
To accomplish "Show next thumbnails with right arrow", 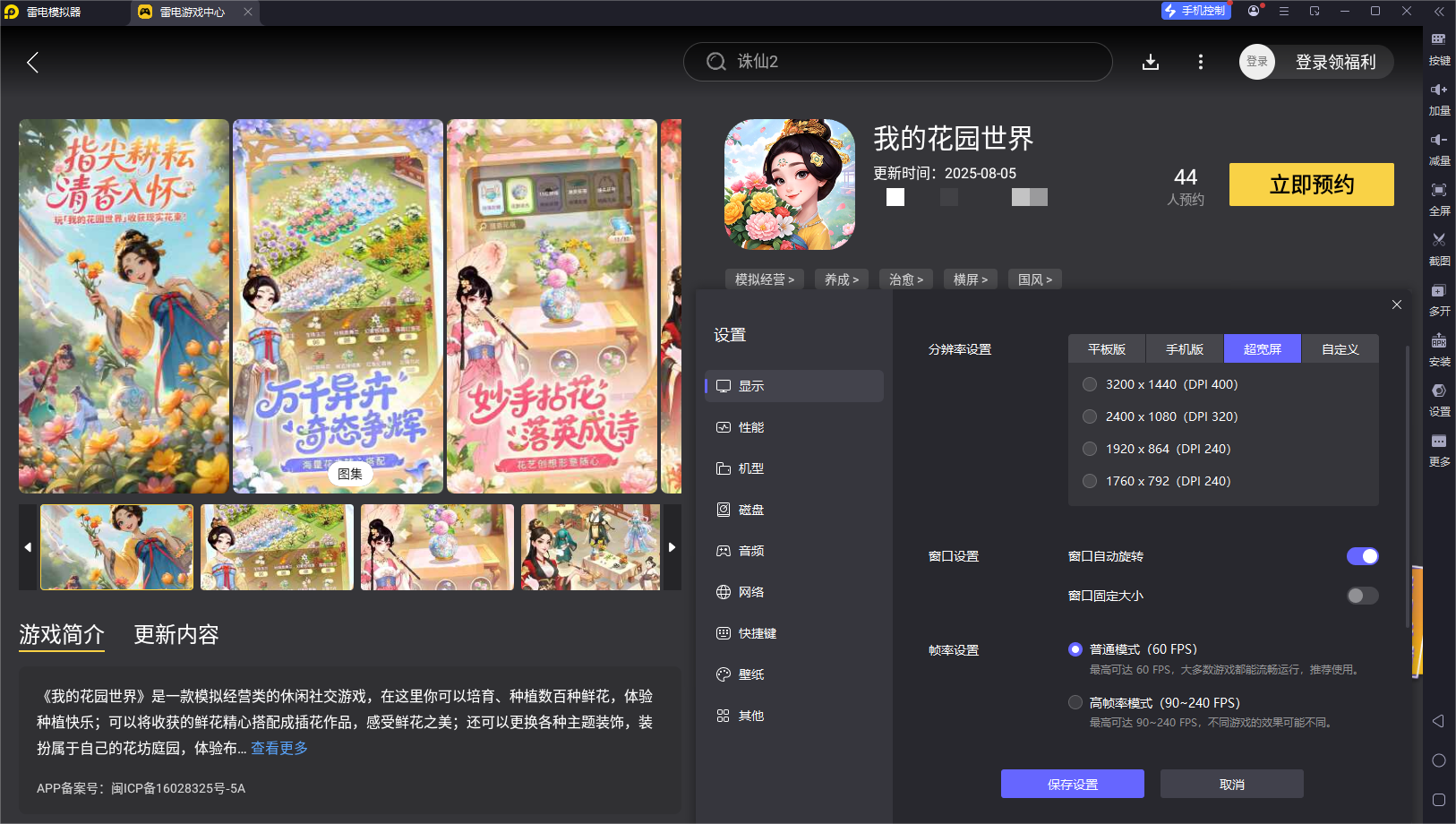I will [x=672, y=547].
